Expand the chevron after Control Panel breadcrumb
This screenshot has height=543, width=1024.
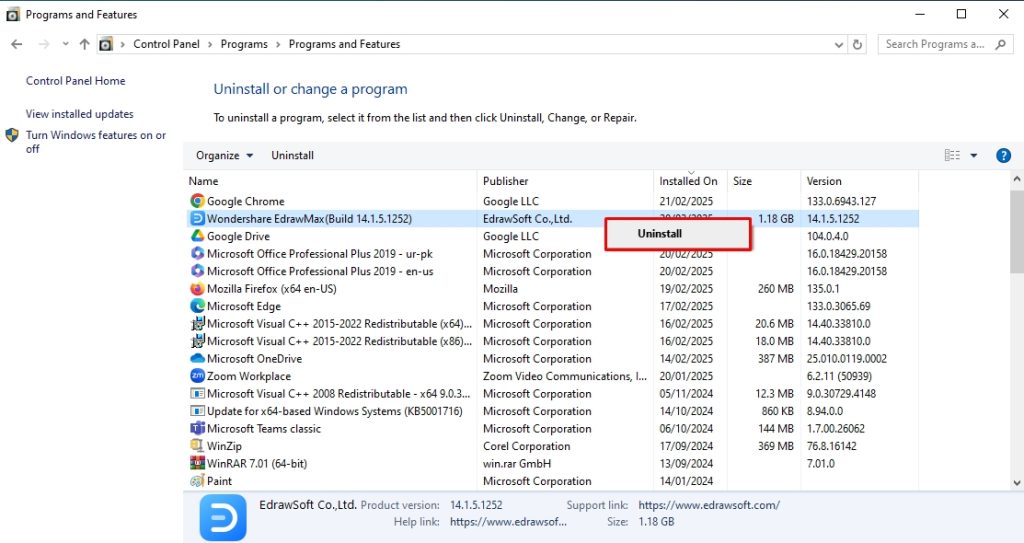pos(210,44)
